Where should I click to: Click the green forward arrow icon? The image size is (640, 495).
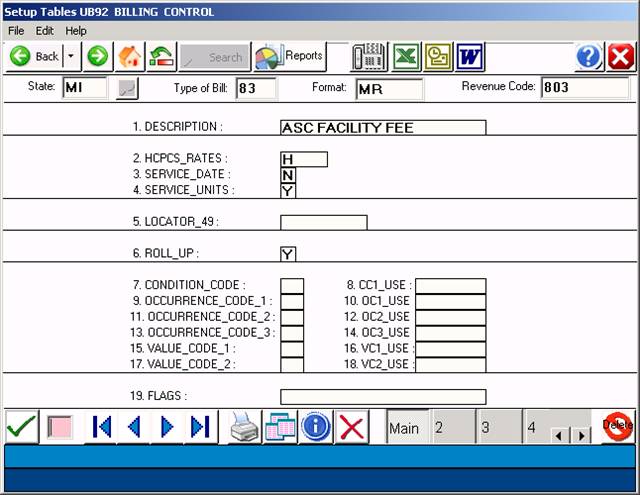point(97,57)
